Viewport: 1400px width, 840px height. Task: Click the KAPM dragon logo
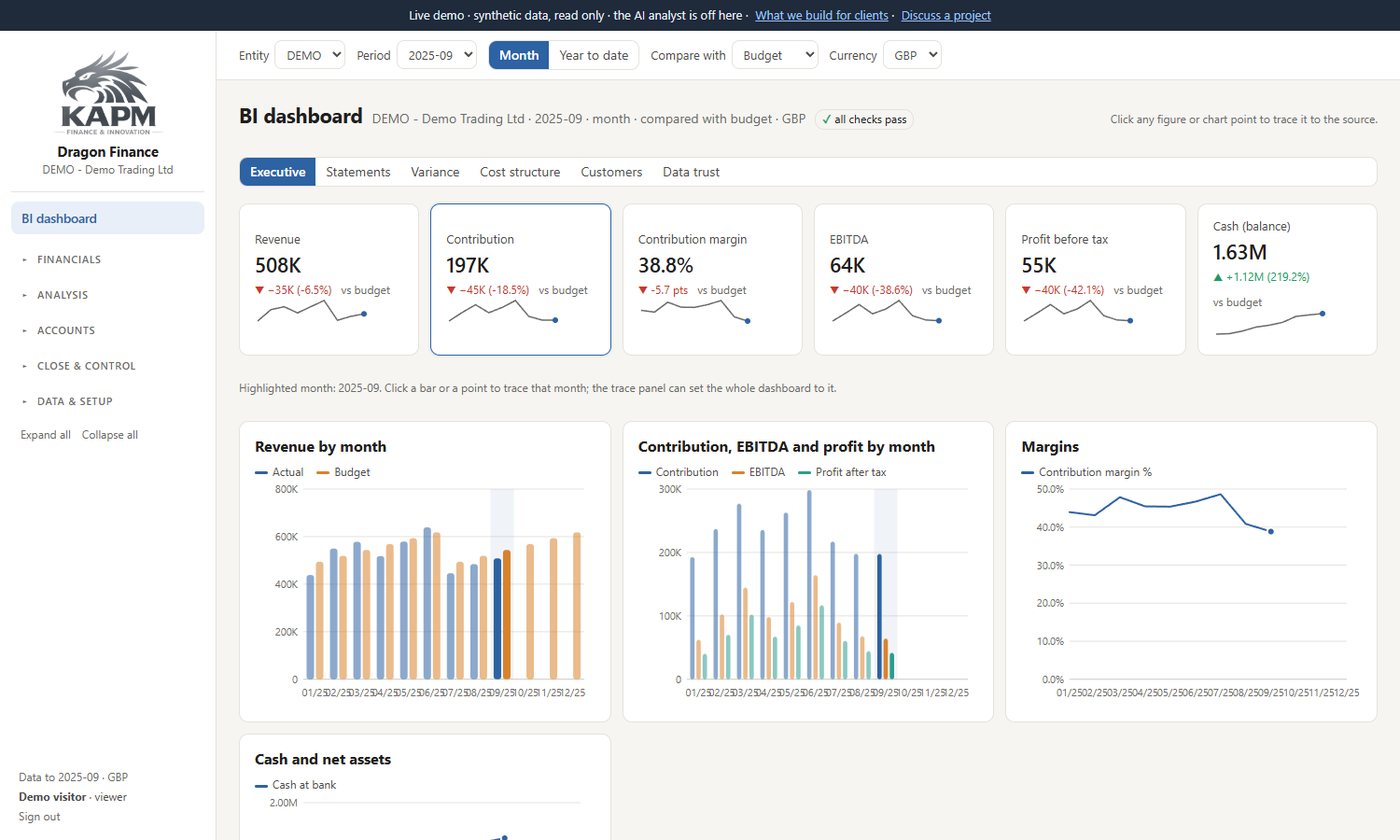click(x=108, y=93)
